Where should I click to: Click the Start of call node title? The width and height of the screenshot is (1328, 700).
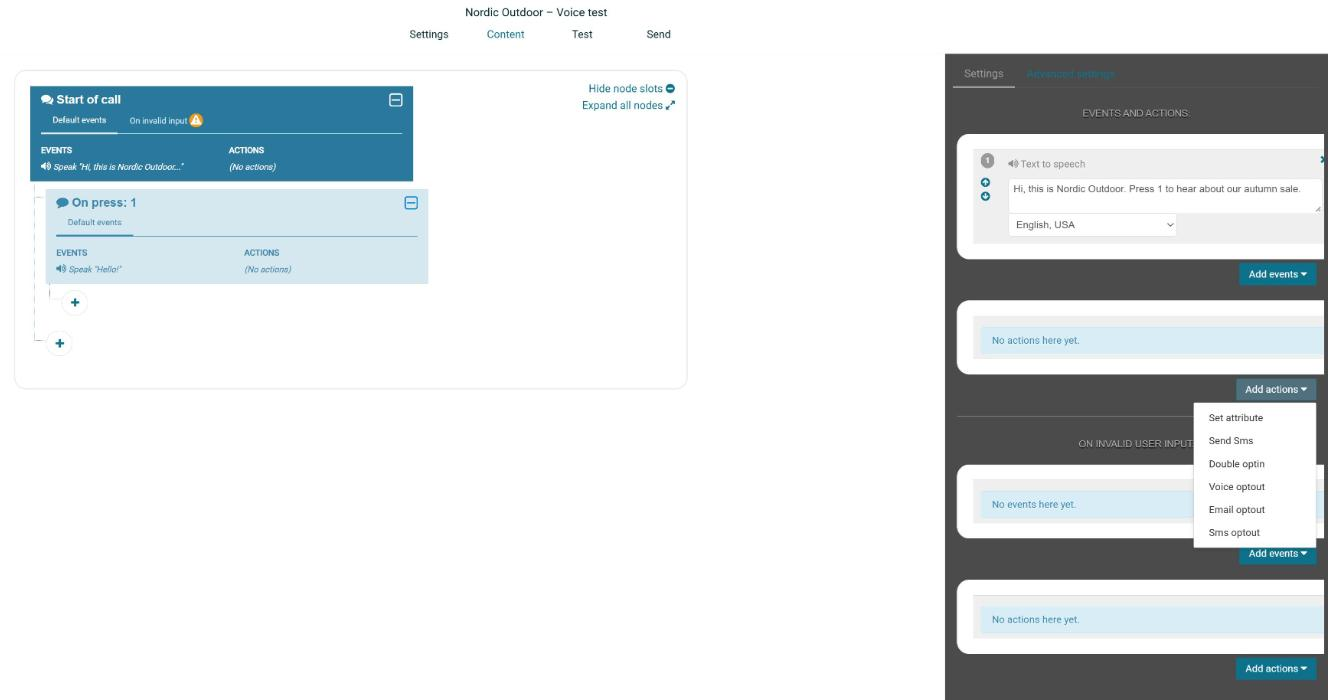point(88,100)
